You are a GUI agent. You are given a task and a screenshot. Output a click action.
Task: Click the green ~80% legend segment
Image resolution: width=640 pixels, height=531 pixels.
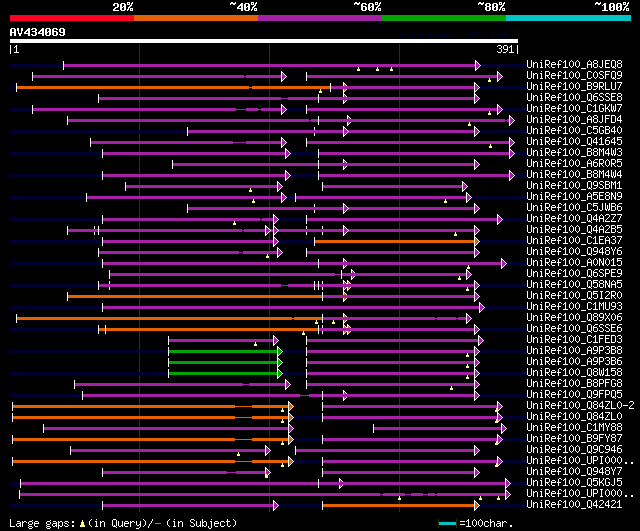coord(444,18)
